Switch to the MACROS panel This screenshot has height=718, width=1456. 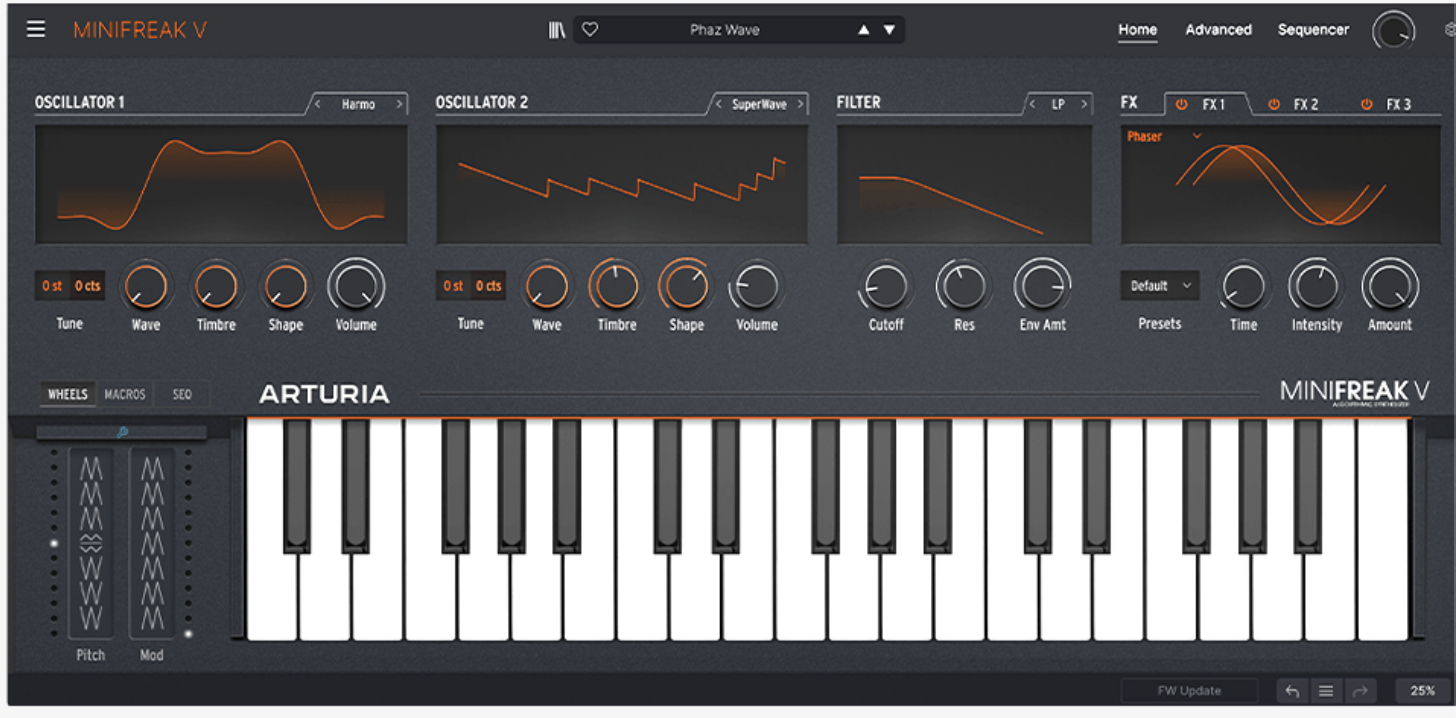(x=124, y=394)
